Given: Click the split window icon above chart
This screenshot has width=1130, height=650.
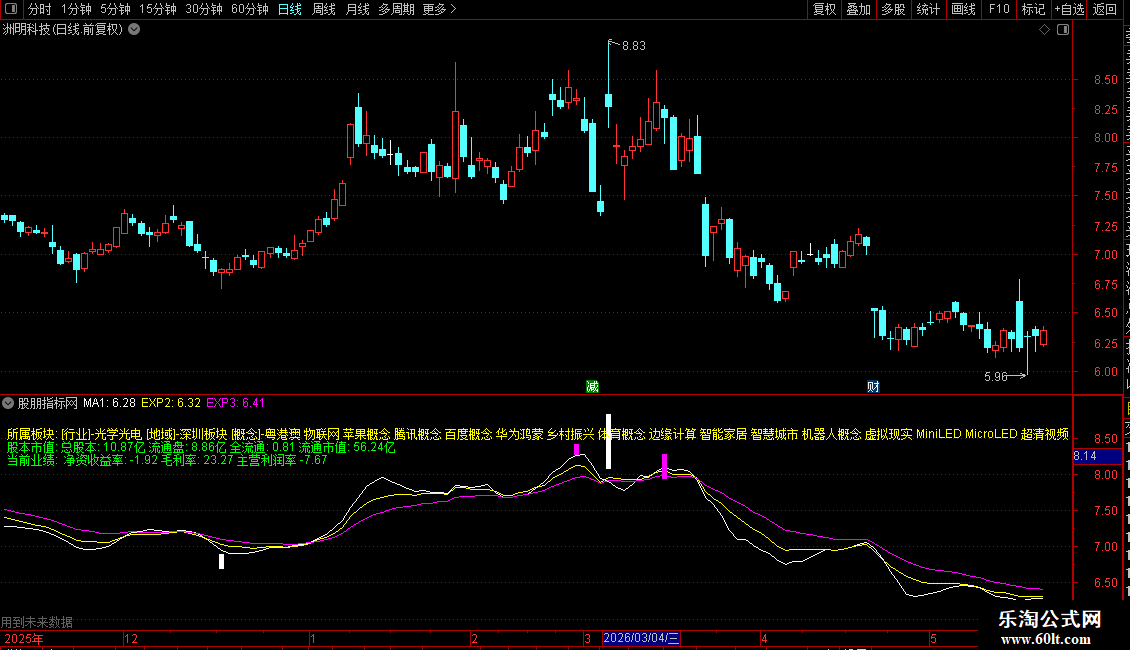Looking at the screenshot, I should click(x=1063, y=30).
